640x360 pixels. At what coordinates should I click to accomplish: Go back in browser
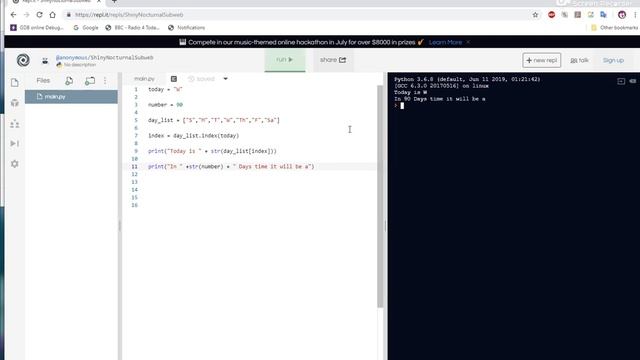tap(13, 15)
